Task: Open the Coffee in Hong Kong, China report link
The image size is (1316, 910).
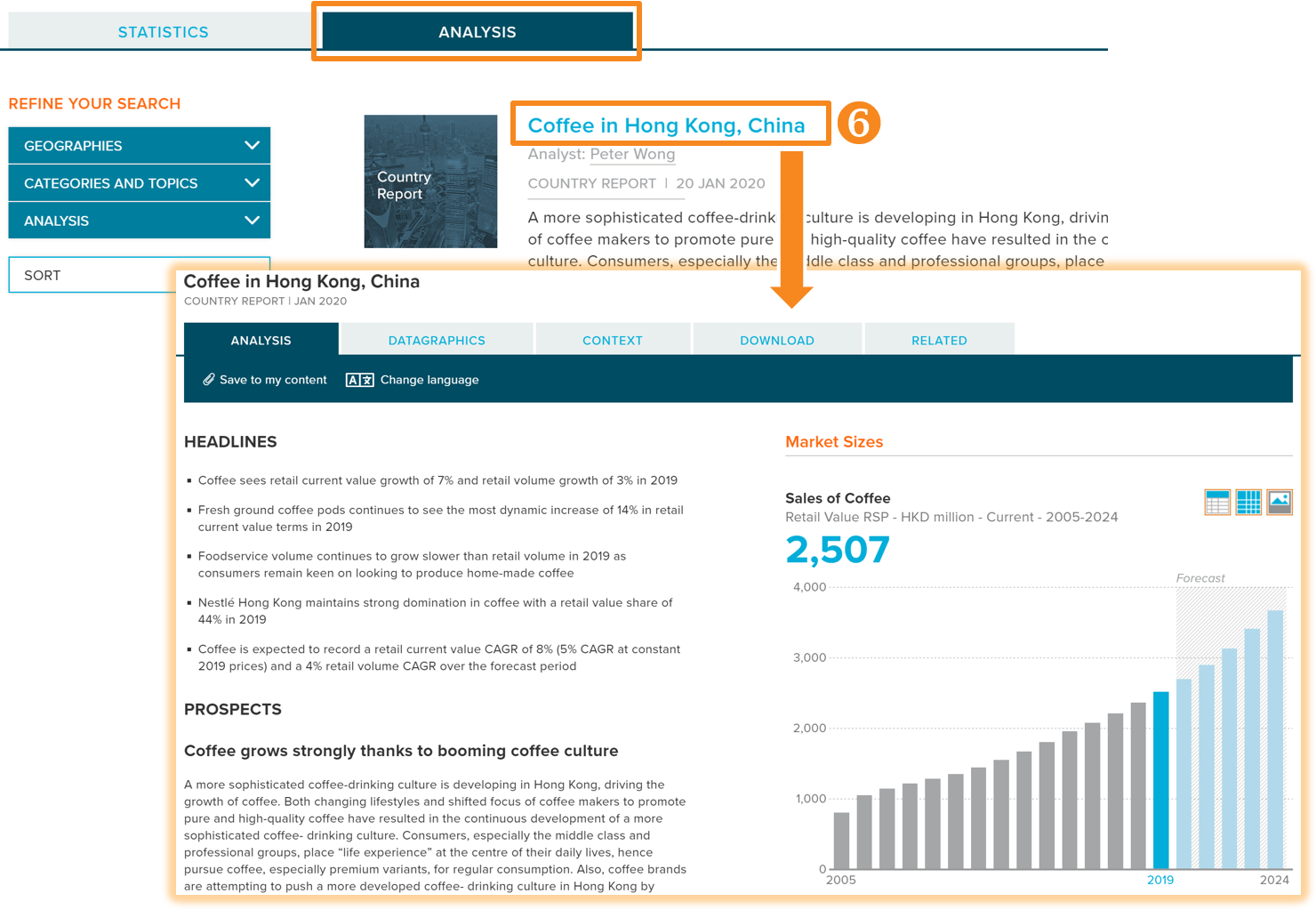Action: pyautogui.click(x=666, y=125)
